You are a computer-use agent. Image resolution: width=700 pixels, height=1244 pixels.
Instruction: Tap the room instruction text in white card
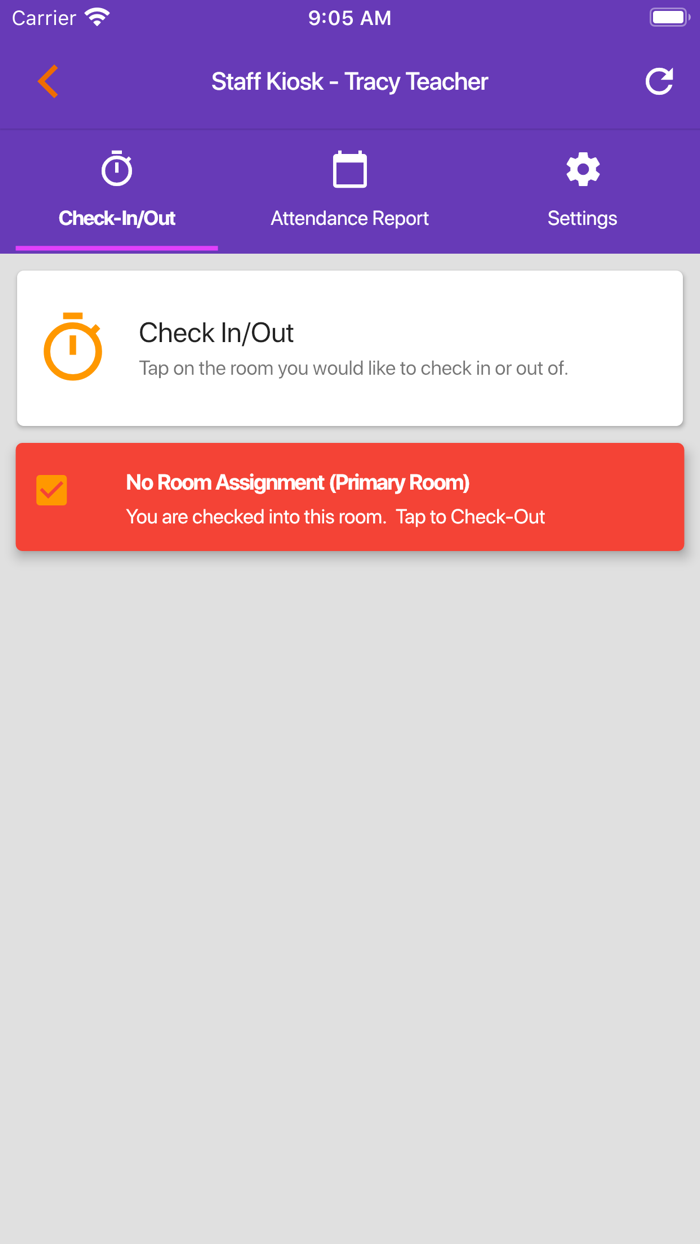[354, 368]
